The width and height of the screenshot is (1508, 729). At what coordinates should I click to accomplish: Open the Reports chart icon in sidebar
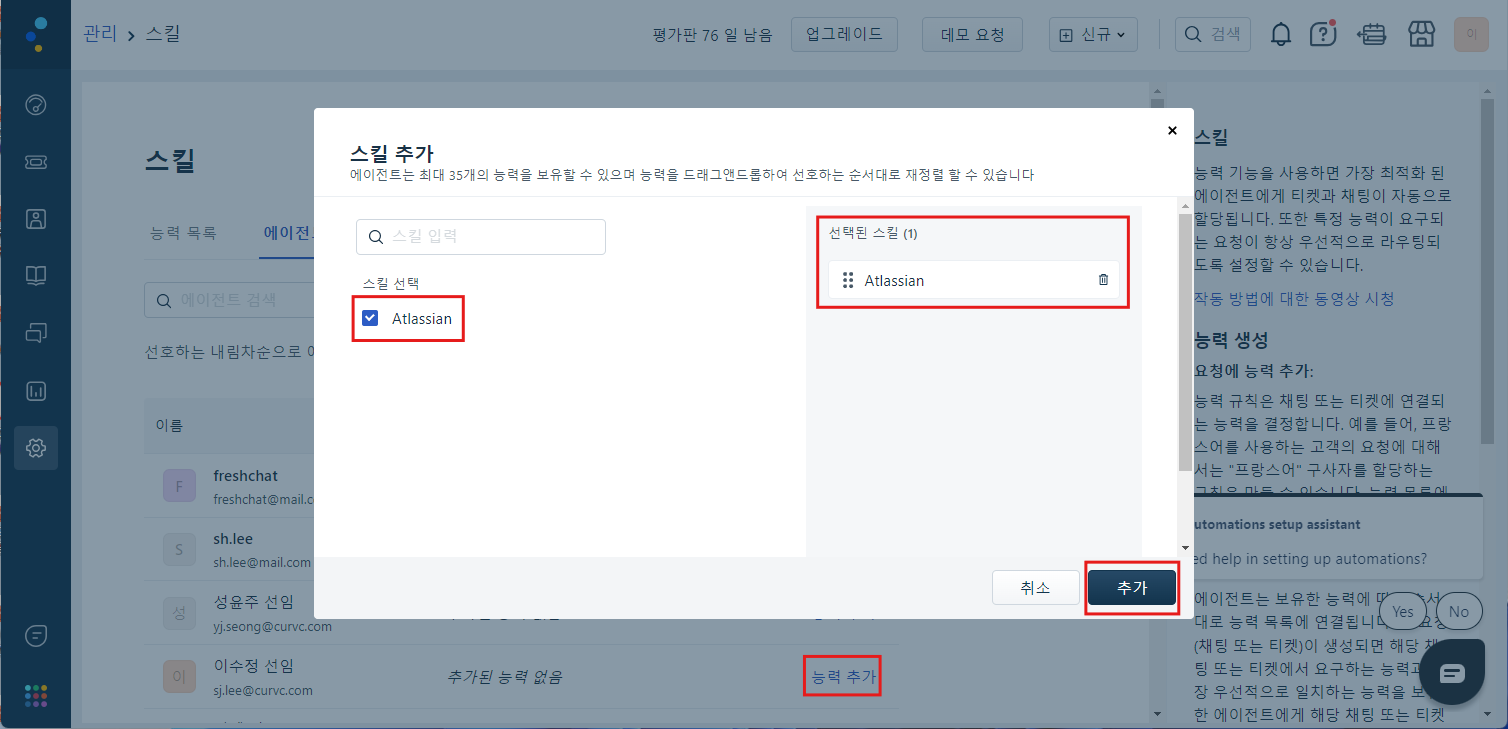(36, 391)
